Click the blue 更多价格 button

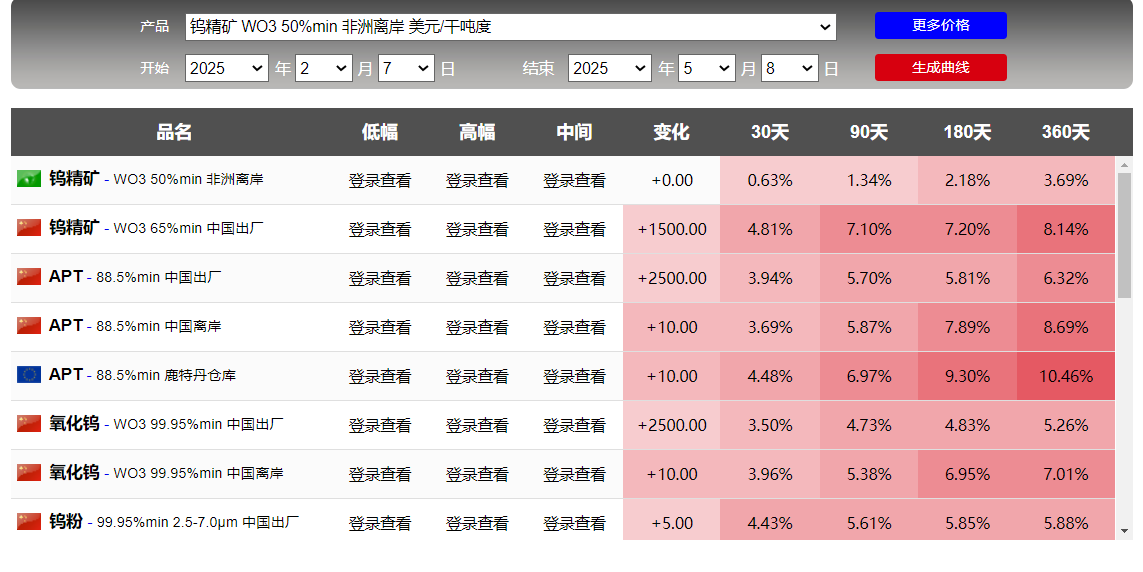point(940,26)
